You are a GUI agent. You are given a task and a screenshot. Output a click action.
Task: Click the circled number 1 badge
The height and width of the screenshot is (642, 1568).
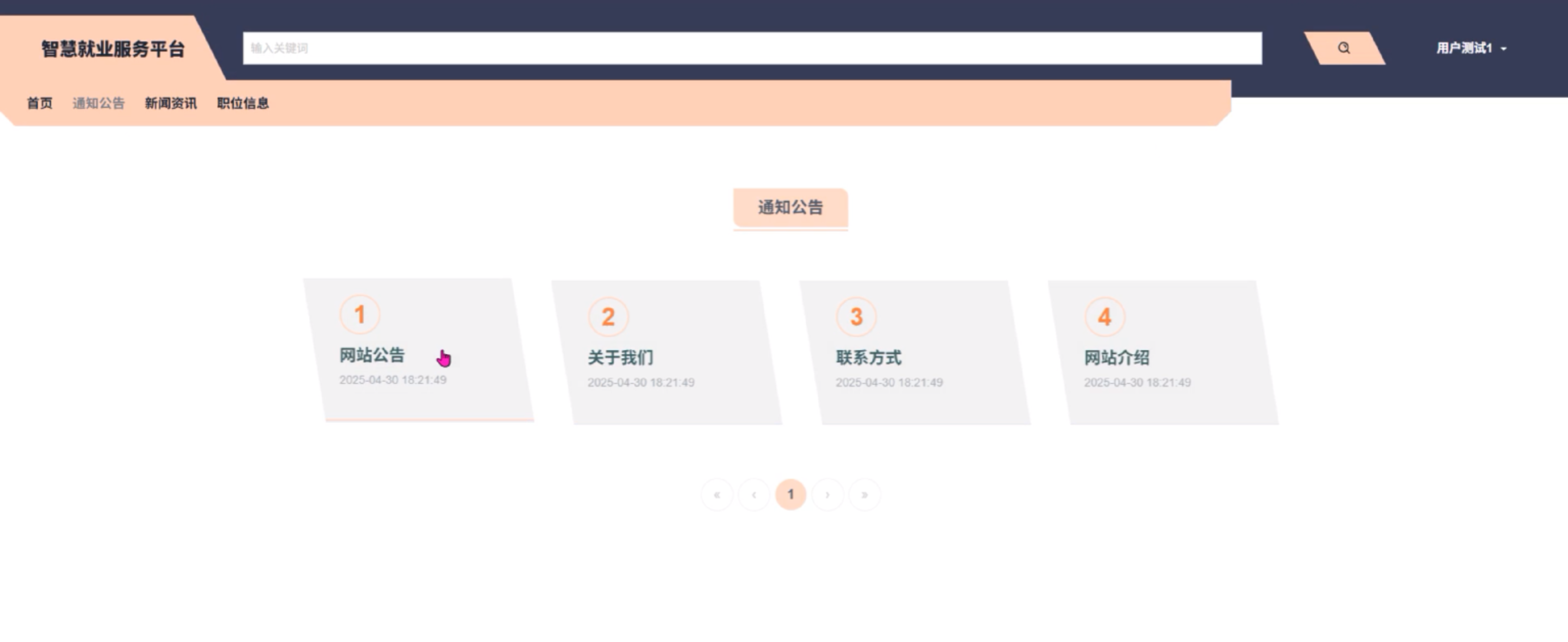pyautogui.click(x=360, y=315)
